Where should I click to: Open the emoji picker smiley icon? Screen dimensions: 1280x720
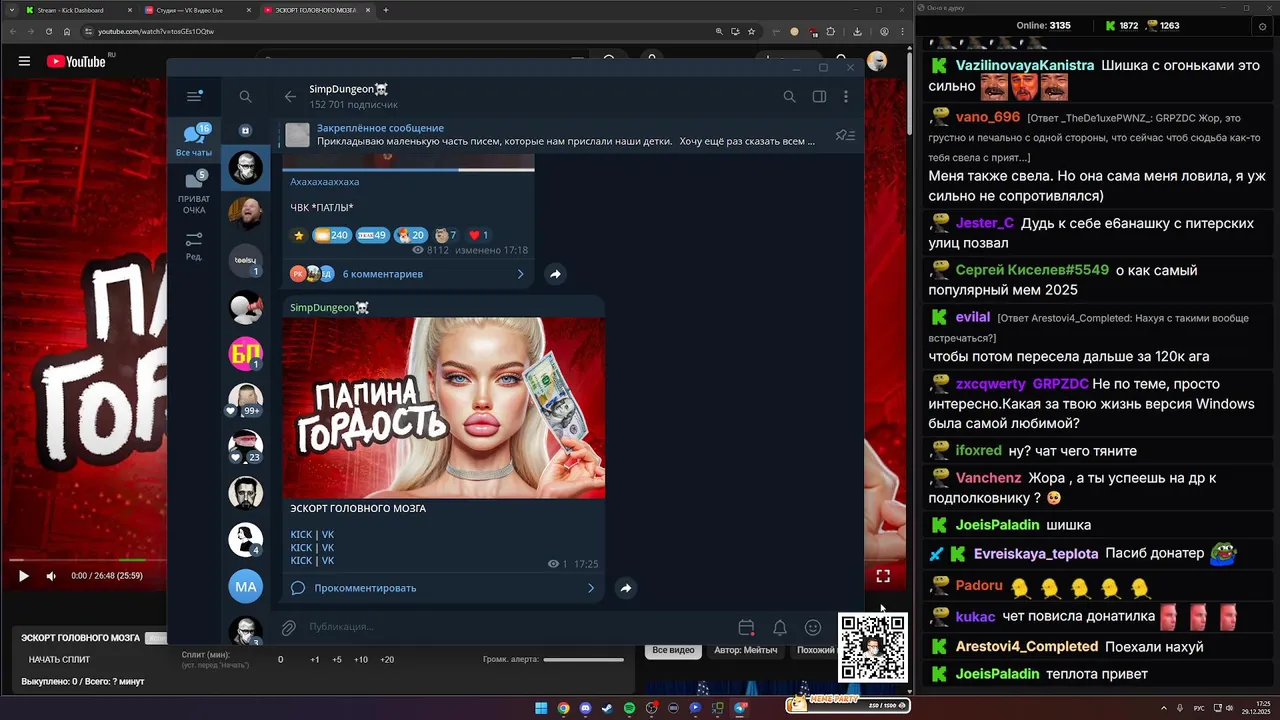[x=813, y=628]
